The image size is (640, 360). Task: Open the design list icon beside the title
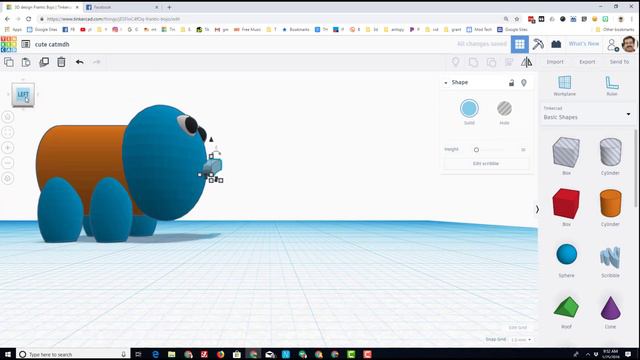click(x=26, y=44)
